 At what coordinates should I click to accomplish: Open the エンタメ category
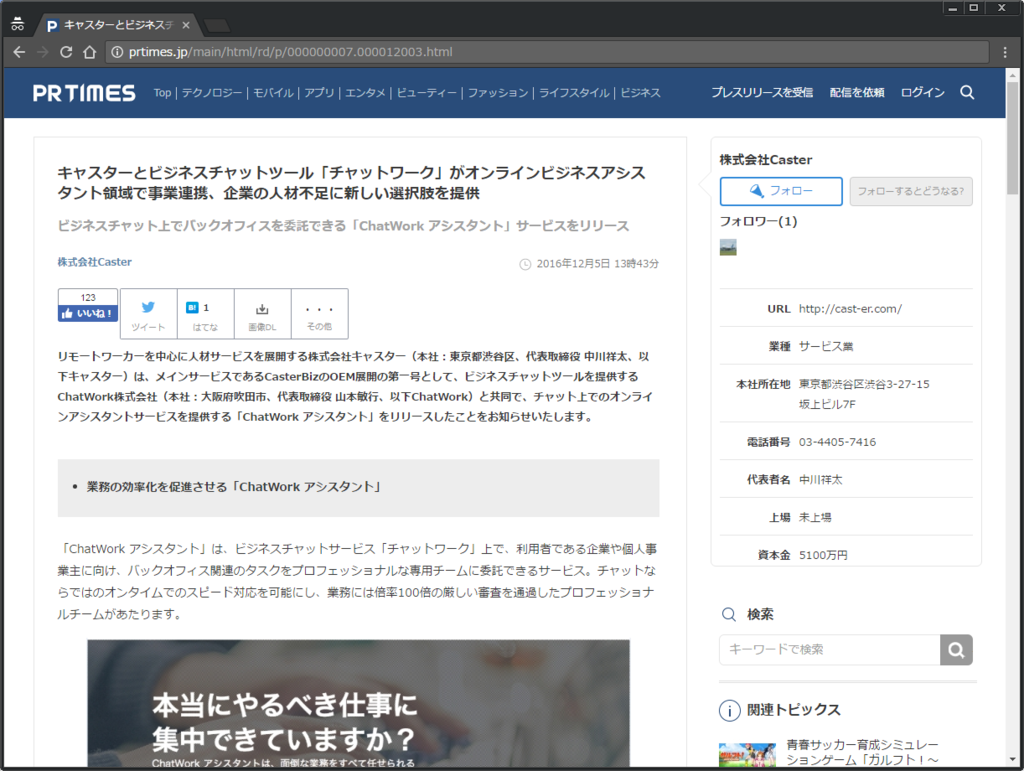click(365, 93)
